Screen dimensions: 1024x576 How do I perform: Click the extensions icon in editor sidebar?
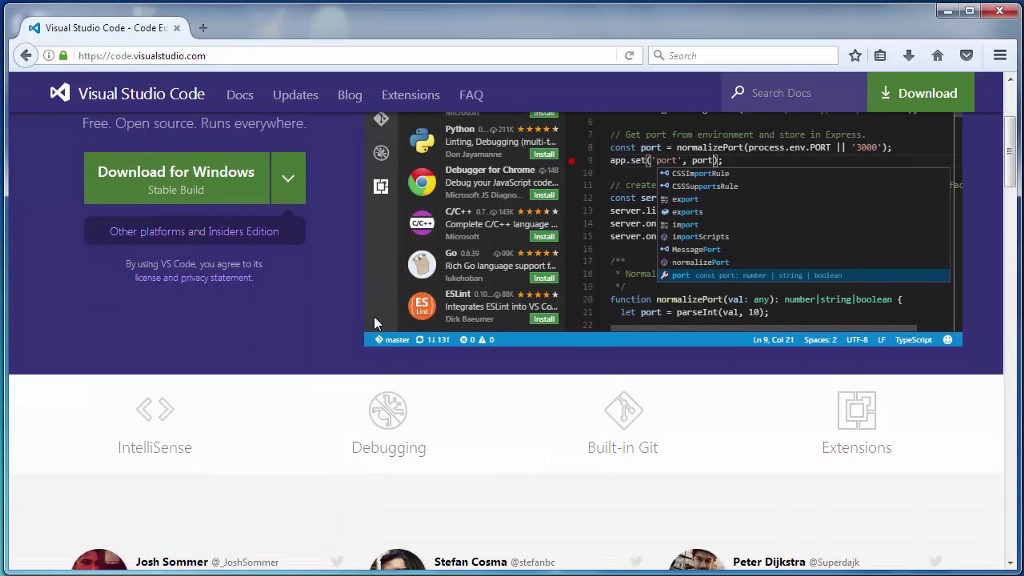pyautogui.click(x=381, y=186)
